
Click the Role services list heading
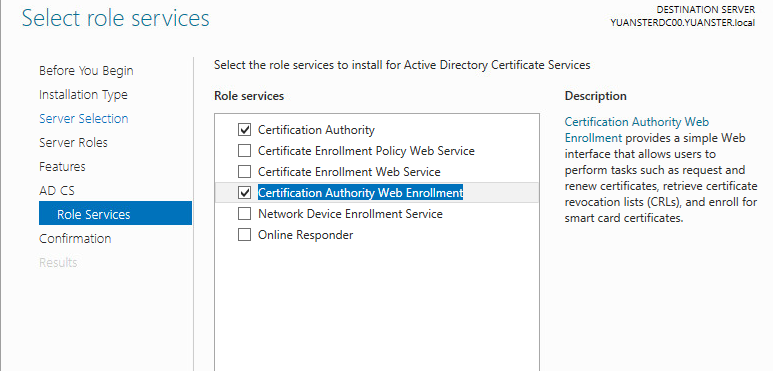(x=249, y=96)
